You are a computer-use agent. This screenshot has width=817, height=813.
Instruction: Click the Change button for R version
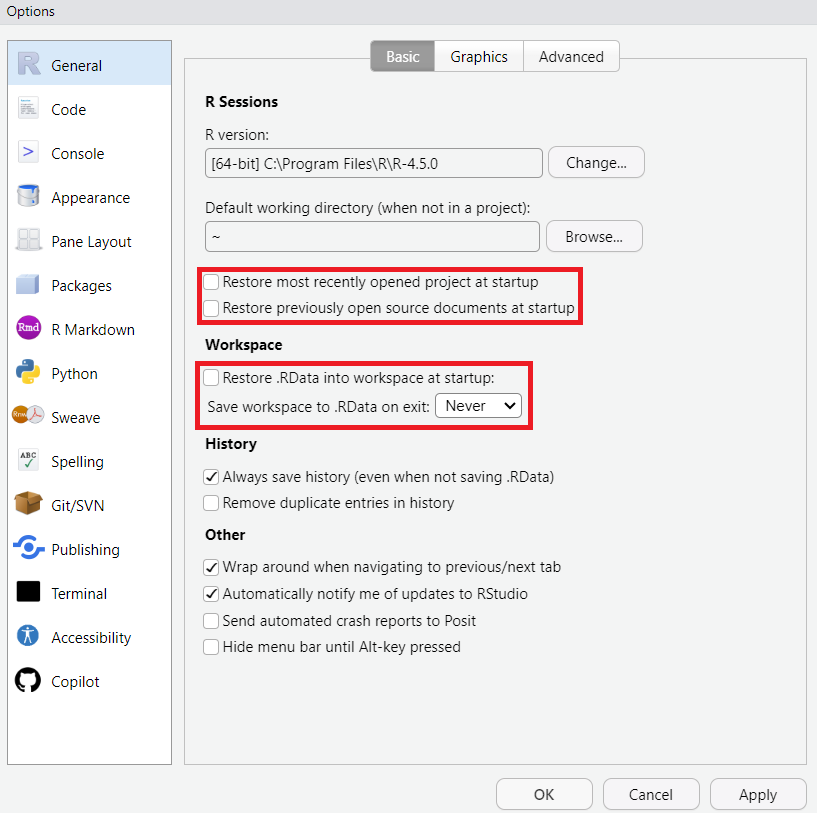pyautogui.click(x=596, y=162)
